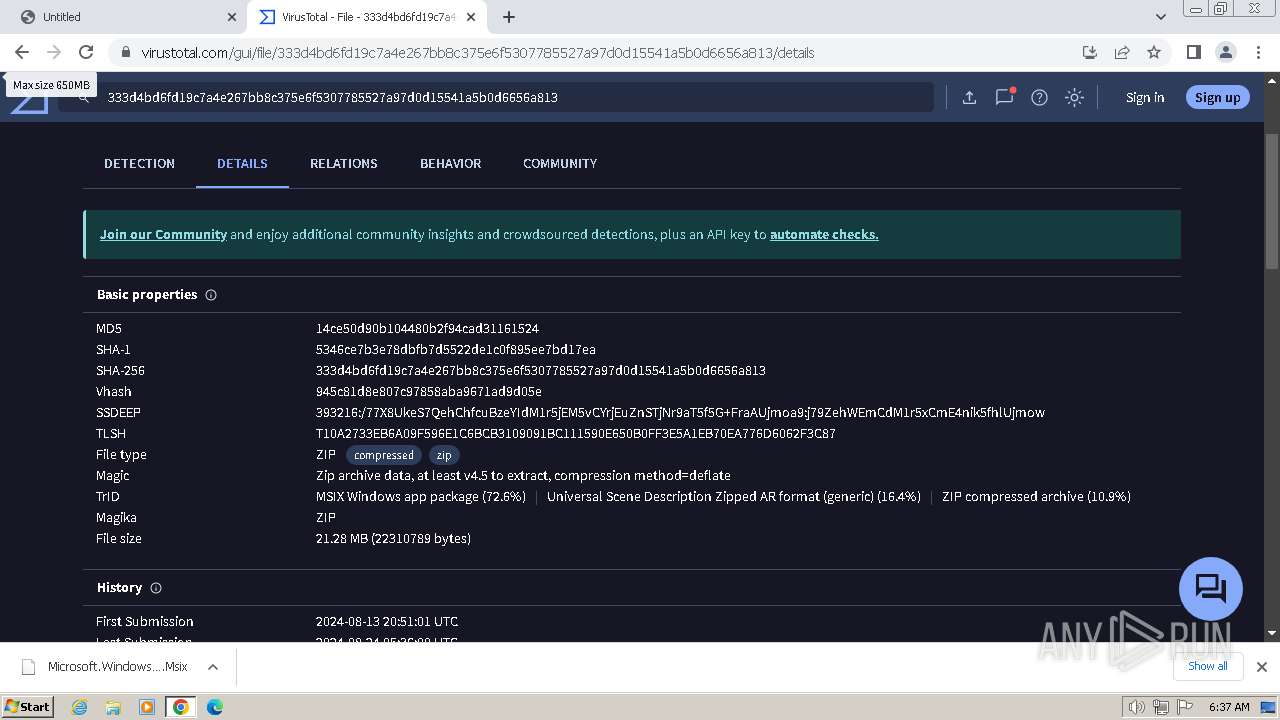Click the hash search input field
Image resolution: width=1280 pixels, height=720 pixels.
point(515,97)
